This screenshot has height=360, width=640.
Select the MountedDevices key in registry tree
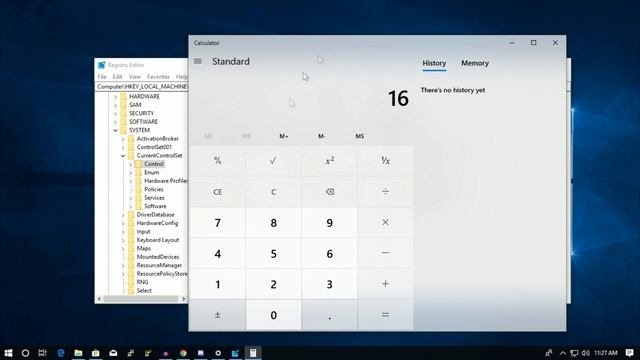158,257
